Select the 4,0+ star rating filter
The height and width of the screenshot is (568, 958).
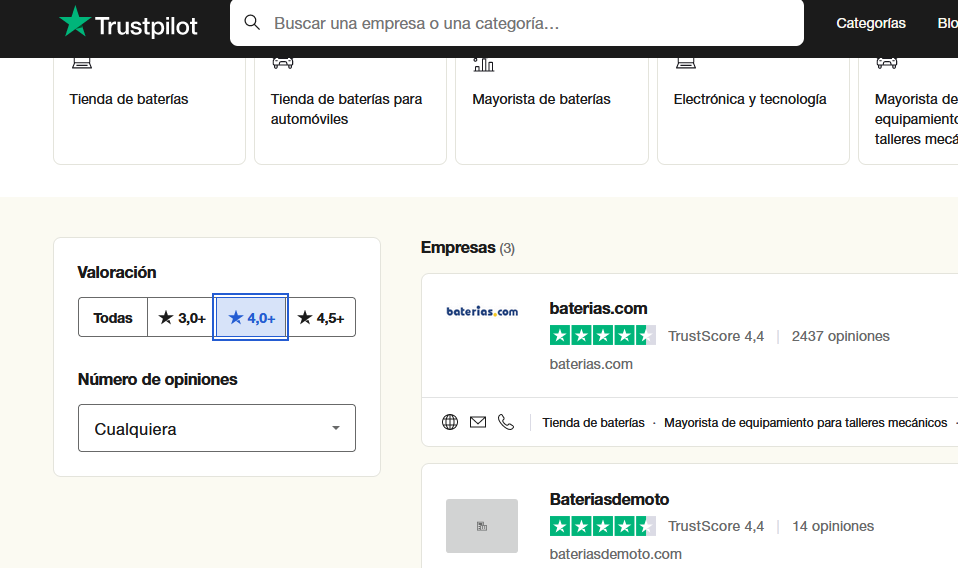pos(250,318)
